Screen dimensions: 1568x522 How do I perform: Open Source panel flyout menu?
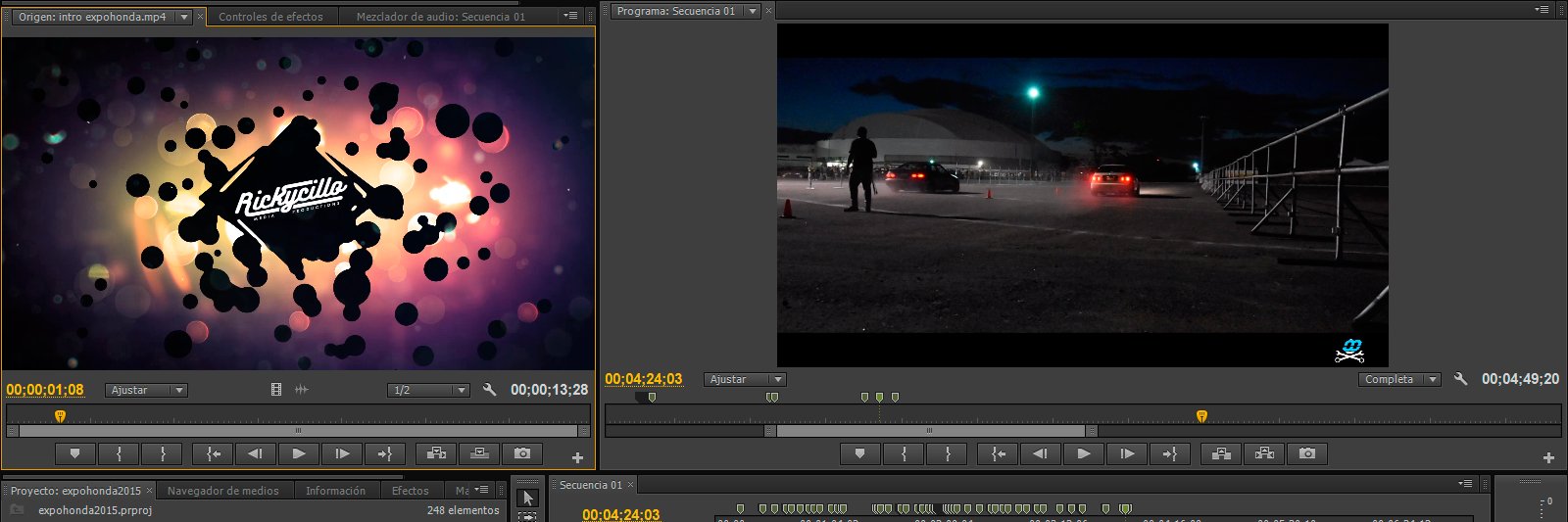coord(571,16)
